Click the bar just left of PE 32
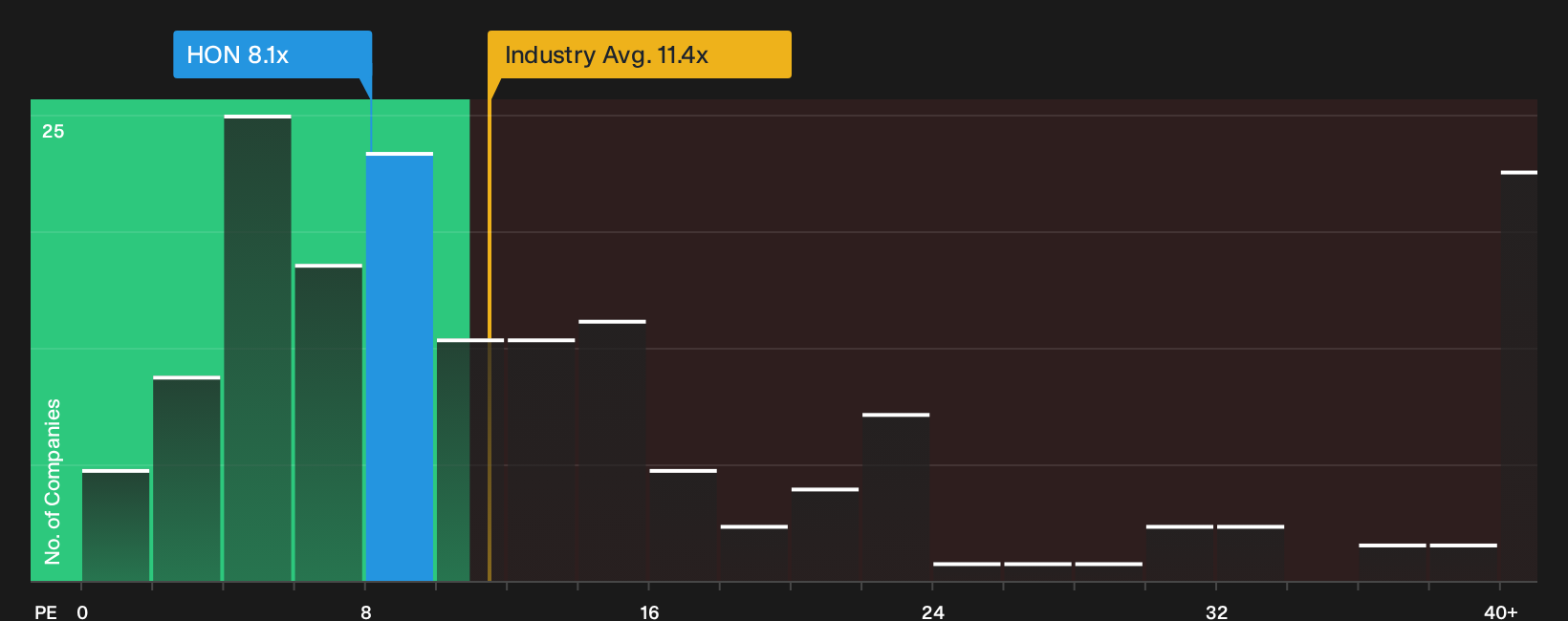Screen dimensions: 1568x621 (1180, 553)
